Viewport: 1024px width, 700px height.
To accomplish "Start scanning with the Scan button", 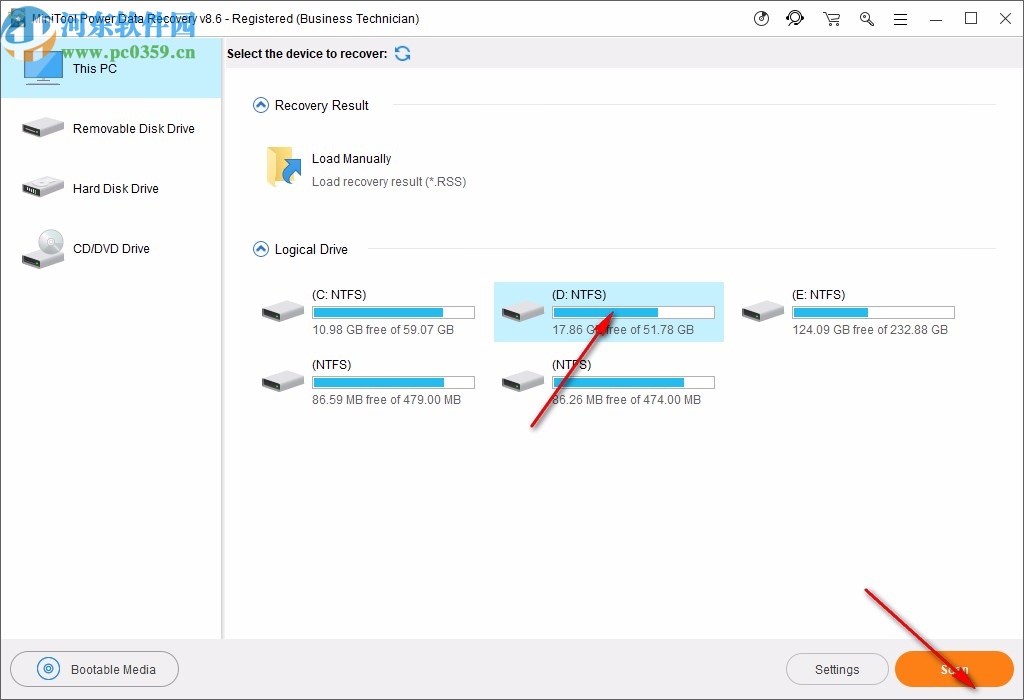I will (953, 669).
